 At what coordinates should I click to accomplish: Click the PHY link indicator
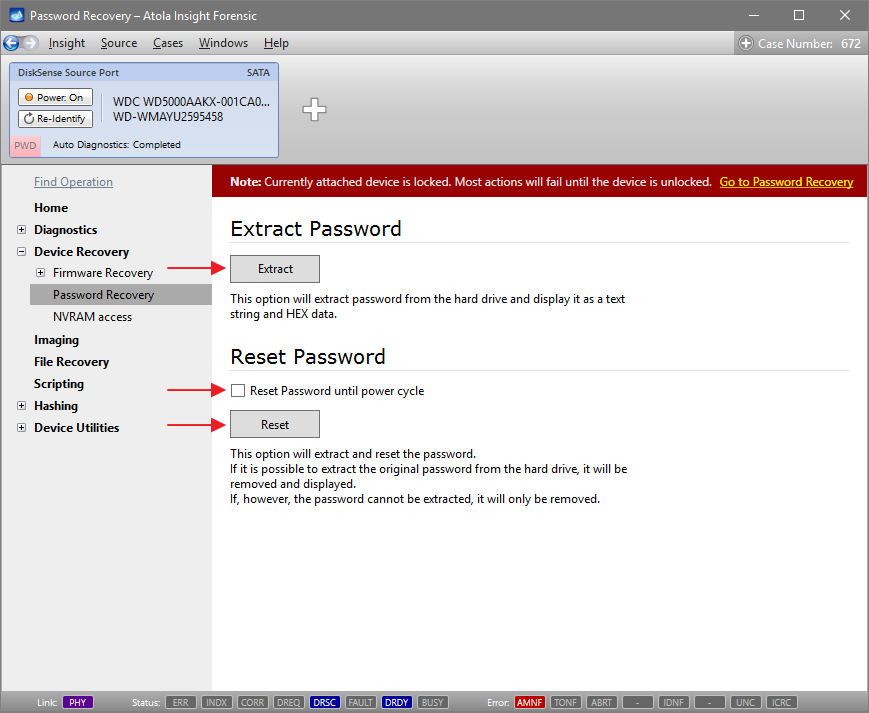(x=77, y=702)
